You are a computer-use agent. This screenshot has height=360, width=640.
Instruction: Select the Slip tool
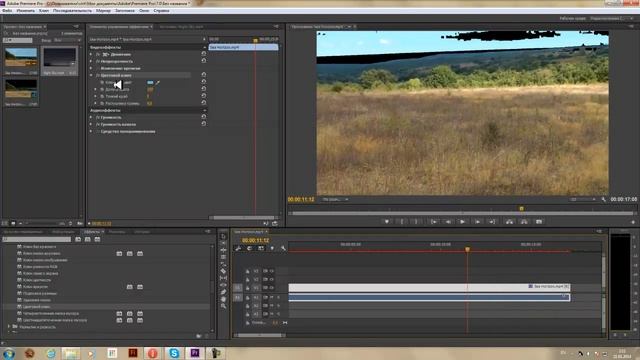[223, 278]
